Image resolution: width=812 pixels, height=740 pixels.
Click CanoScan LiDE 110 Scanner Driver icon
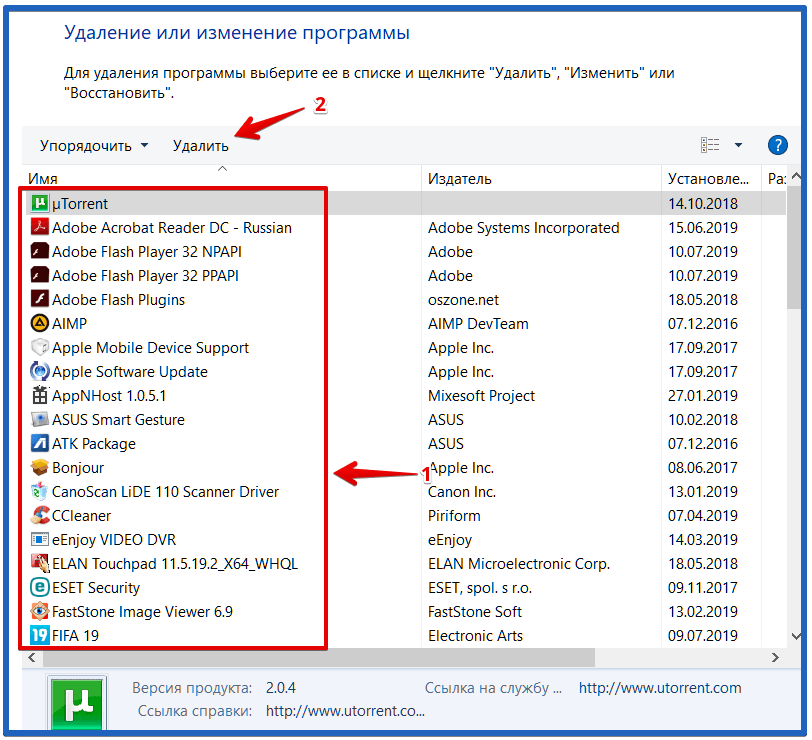(x=40, y=491)
